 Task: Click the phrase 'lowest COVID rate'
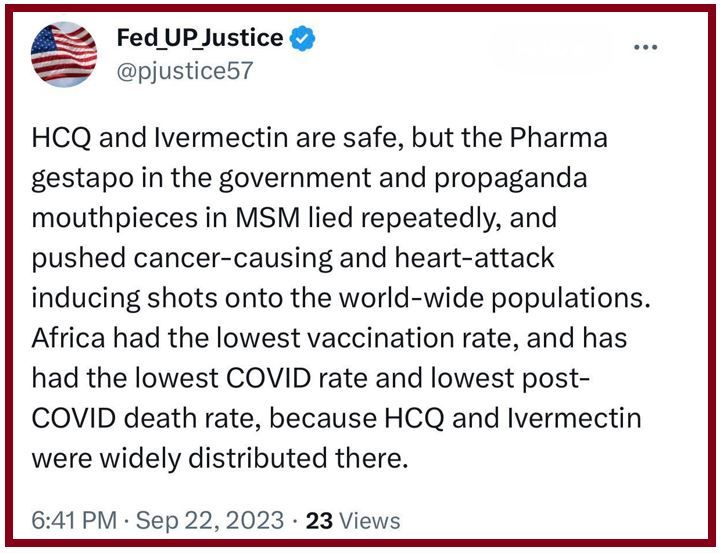[x=260, y=378]
